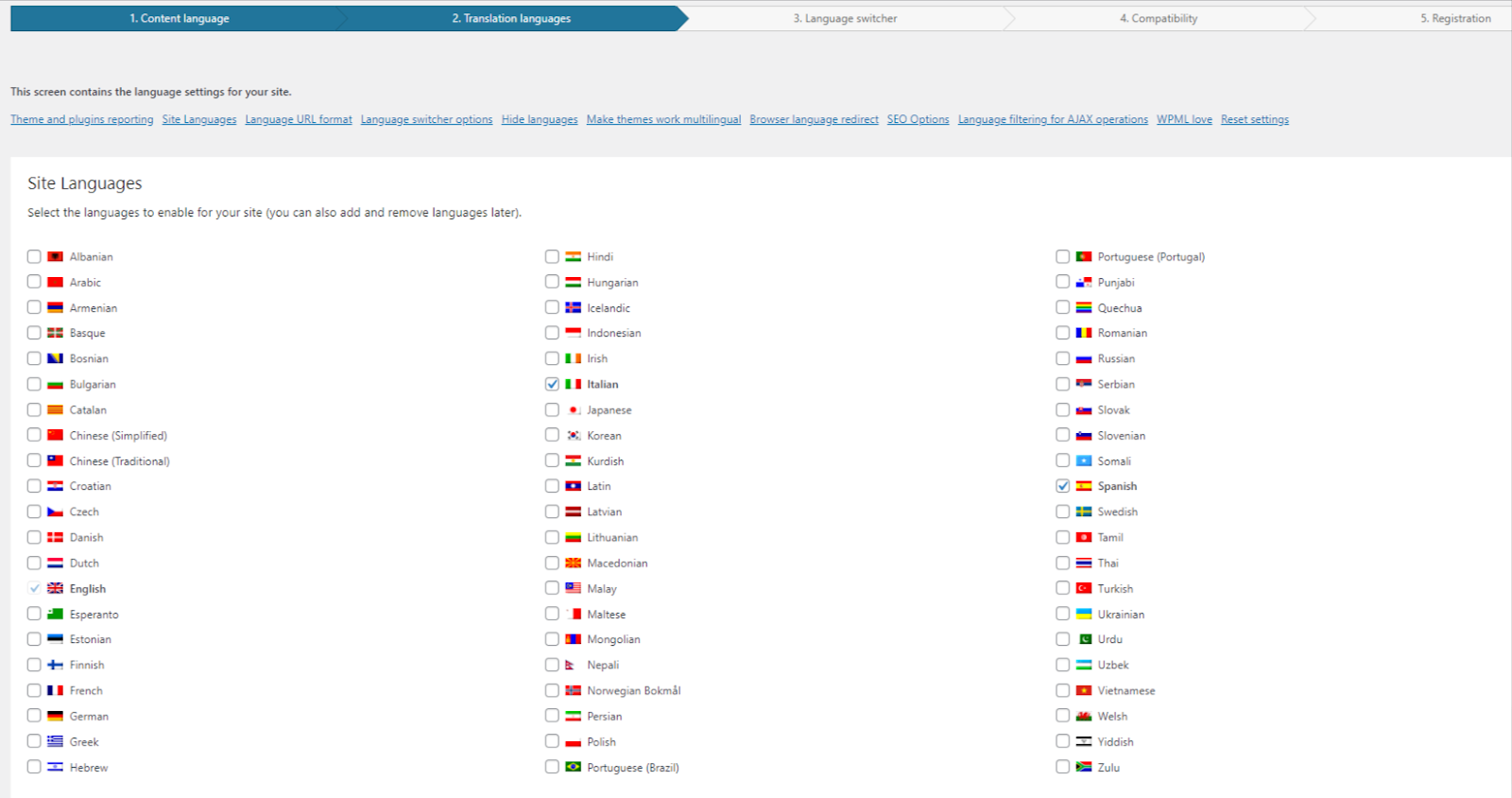Click the Yiddish language label

[x=1115, y=742]
